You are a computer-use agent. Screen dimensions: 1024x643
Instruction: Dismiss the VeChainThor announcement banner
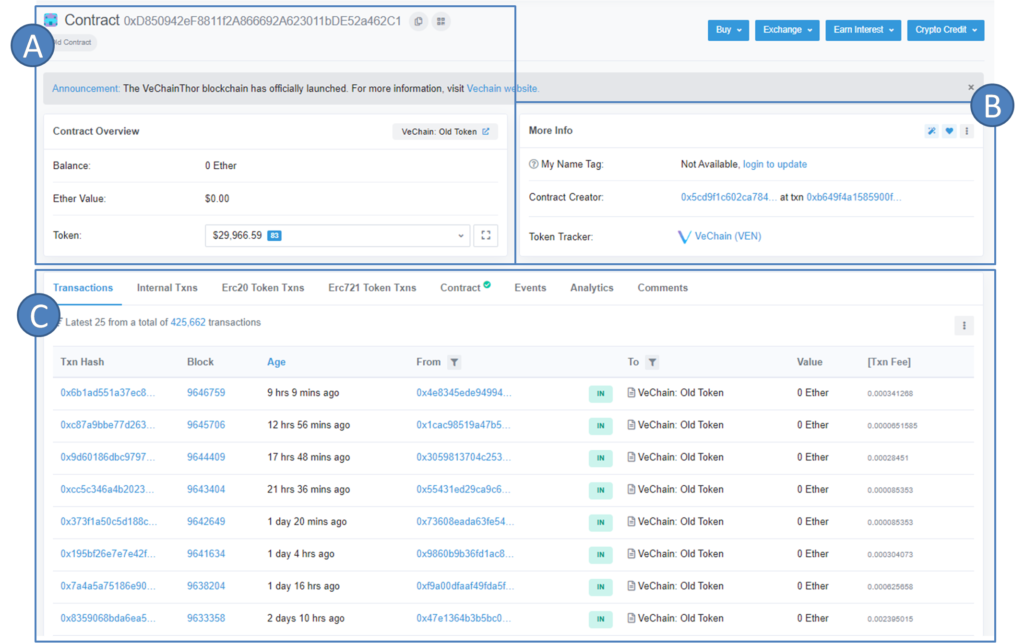click(x=971, y=88)
